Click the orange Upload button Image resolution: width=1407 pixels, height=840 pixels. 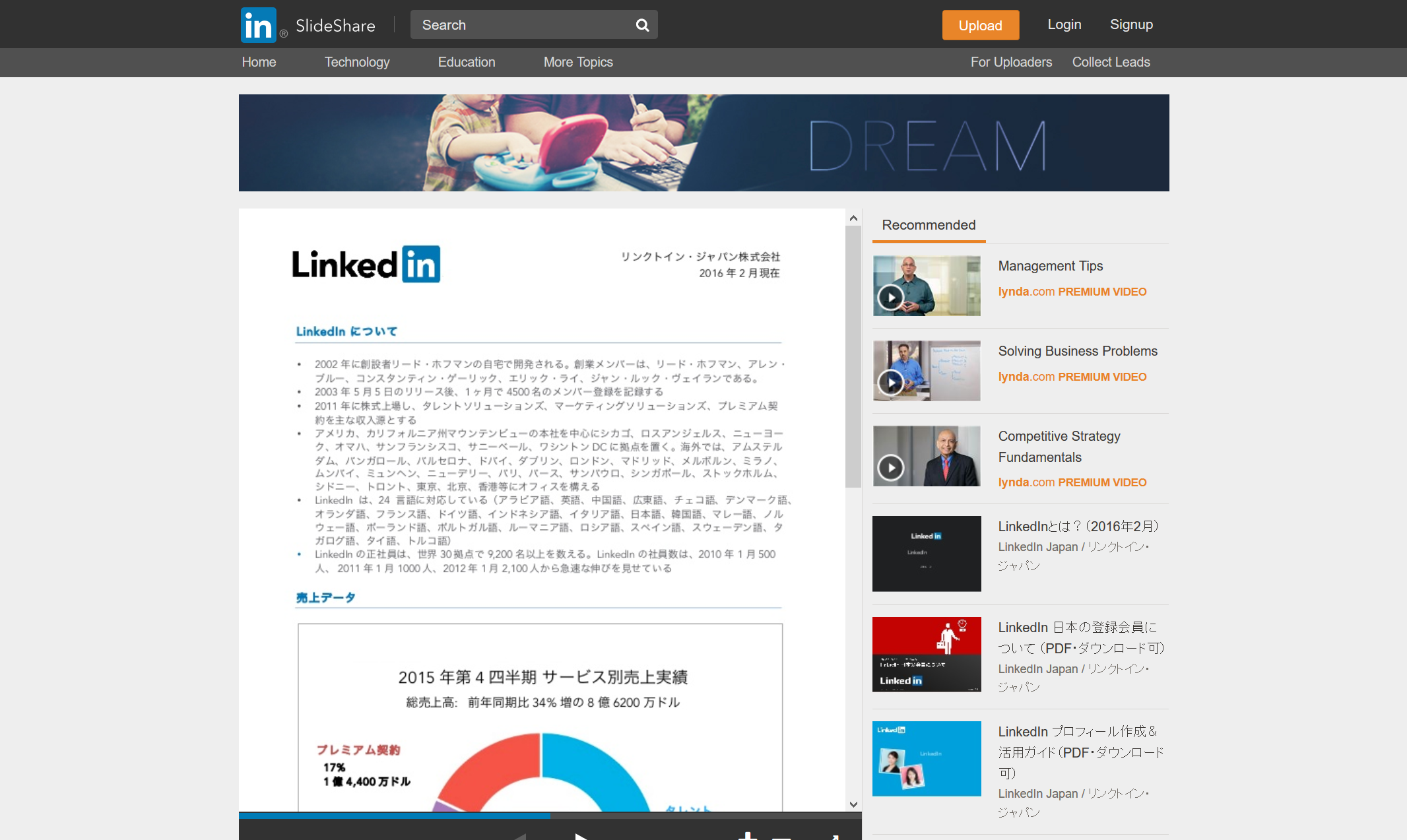click(x=980, y=25)
